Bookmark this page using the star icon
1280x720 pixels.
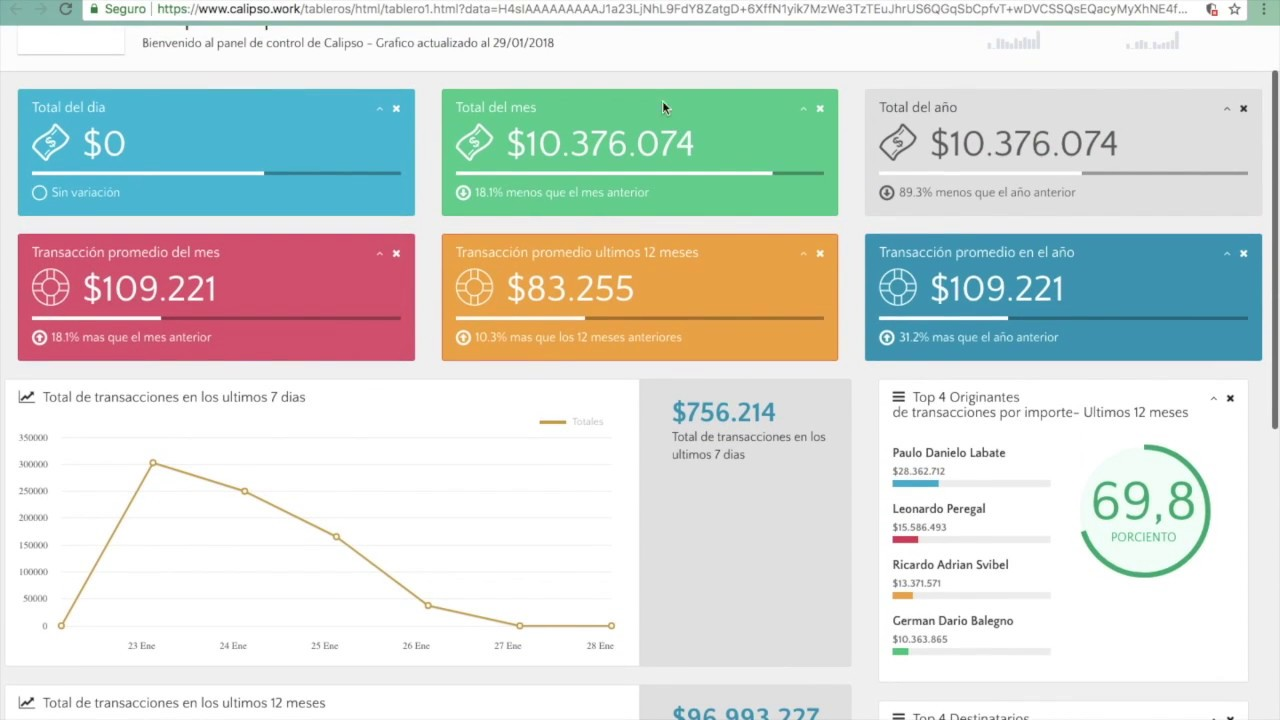point(1235,9)
